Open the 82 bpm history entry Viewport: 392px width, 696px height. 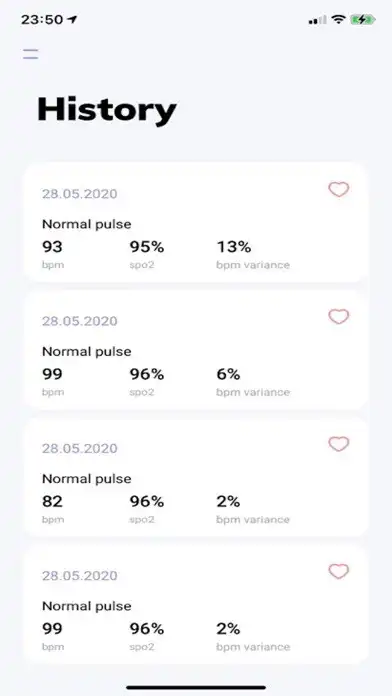(196, 477)
